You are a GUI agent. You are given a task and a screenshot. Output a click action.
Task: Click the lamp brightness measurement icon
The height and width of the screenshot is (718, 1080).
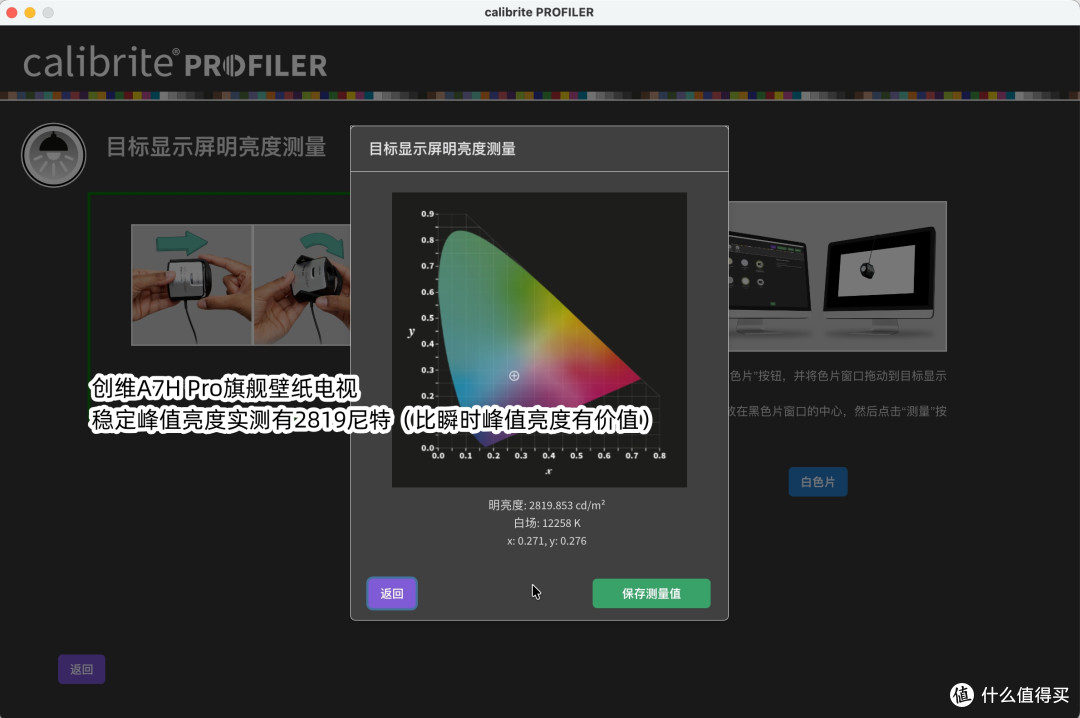pos(54,155)
